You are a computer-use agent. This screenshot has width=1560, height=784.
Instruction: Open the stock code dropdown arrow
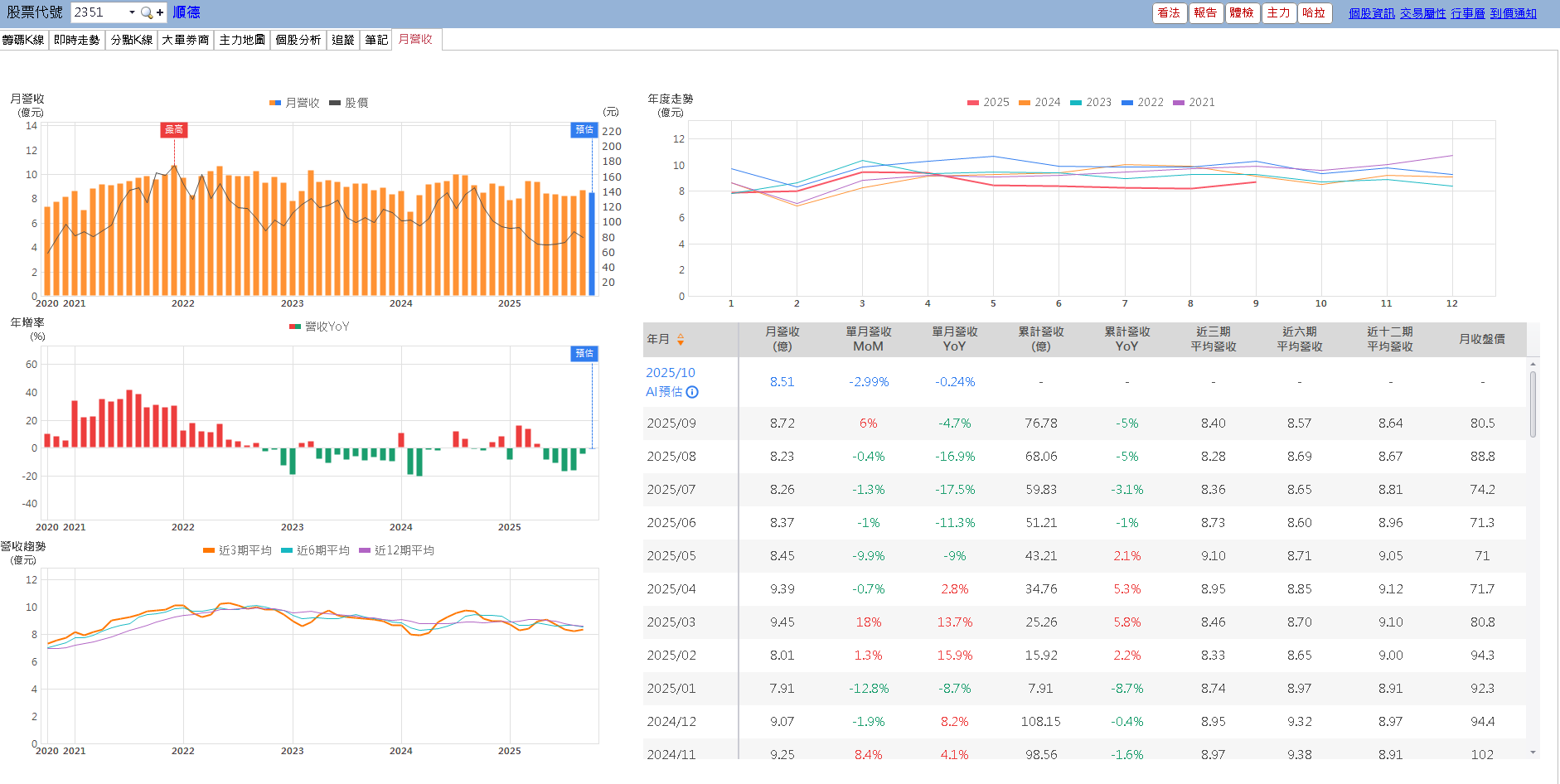tap(132, 12)
